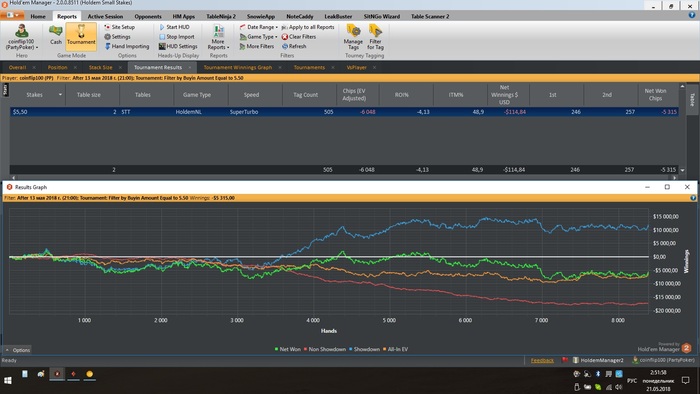
Task: Expand the coinflip100 hero selector
Action: pyautogui.click(x=21, y=37)
